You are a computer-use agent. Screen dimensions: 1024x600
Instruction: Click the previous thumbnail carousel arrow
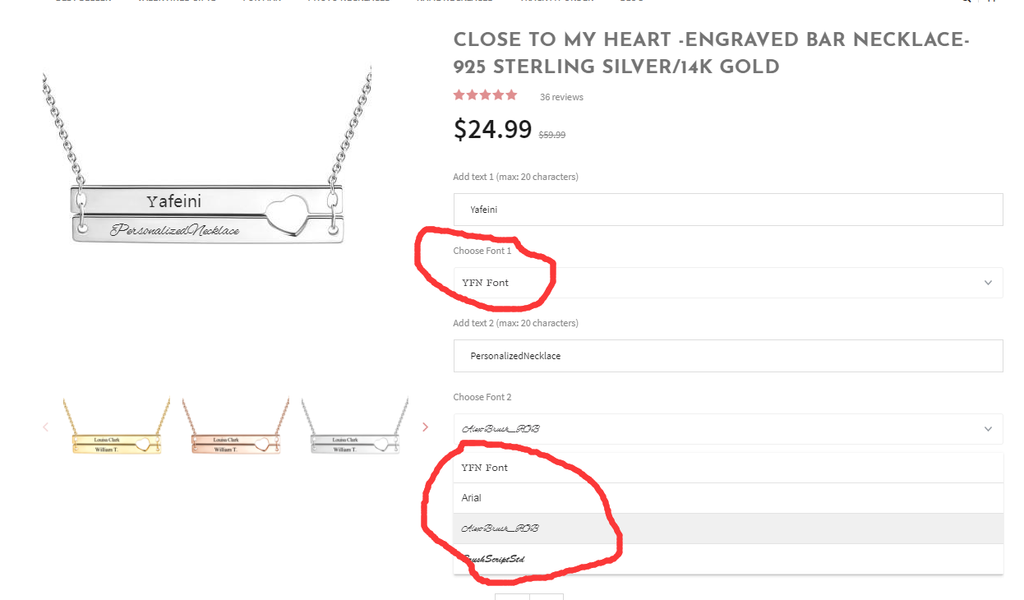tap(45, 427)
